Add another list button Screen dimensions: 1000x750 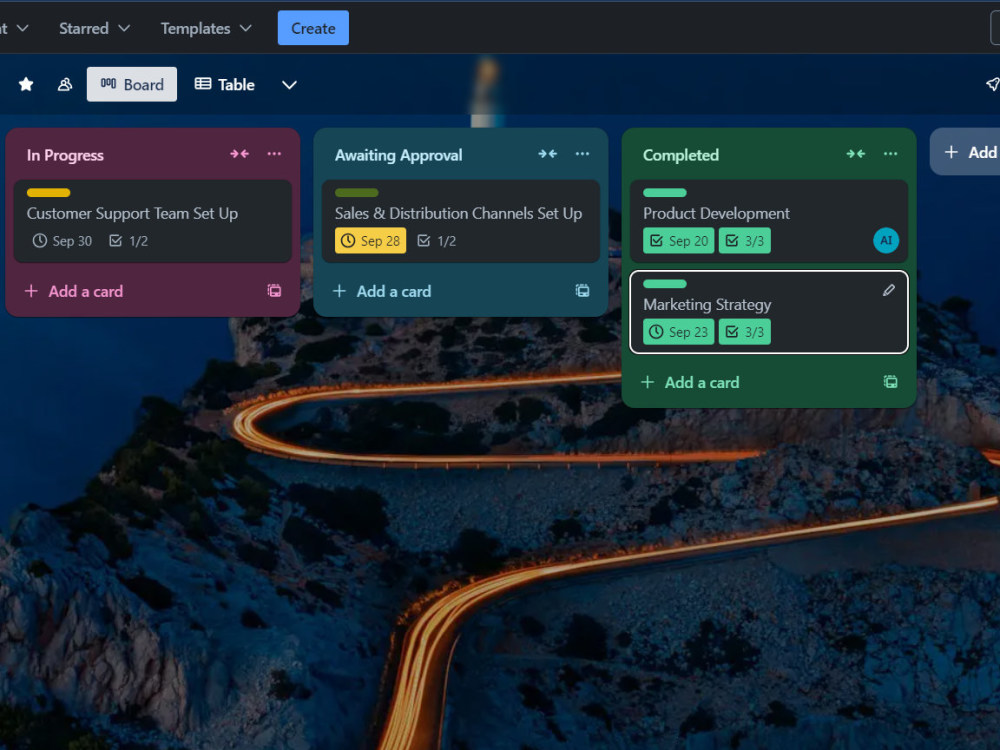coord(965,152)
